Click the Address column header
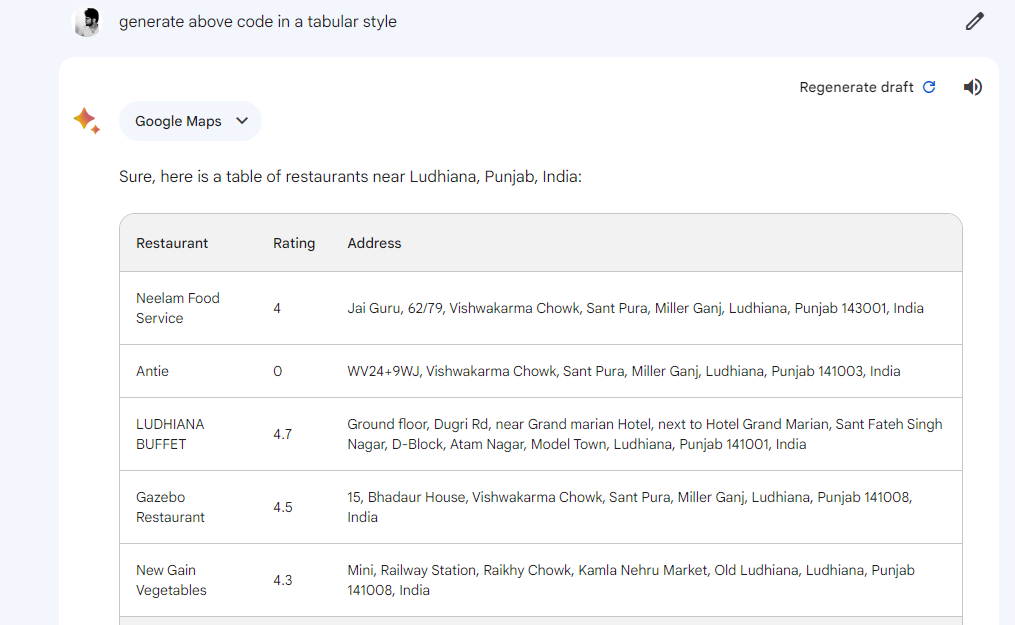1015x625 pixels. tap(374, 243)
